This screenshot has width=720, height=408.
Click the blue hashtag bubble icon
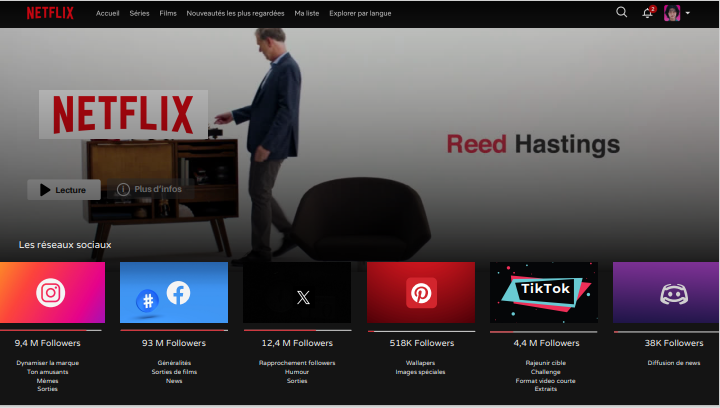pos(147,301)
